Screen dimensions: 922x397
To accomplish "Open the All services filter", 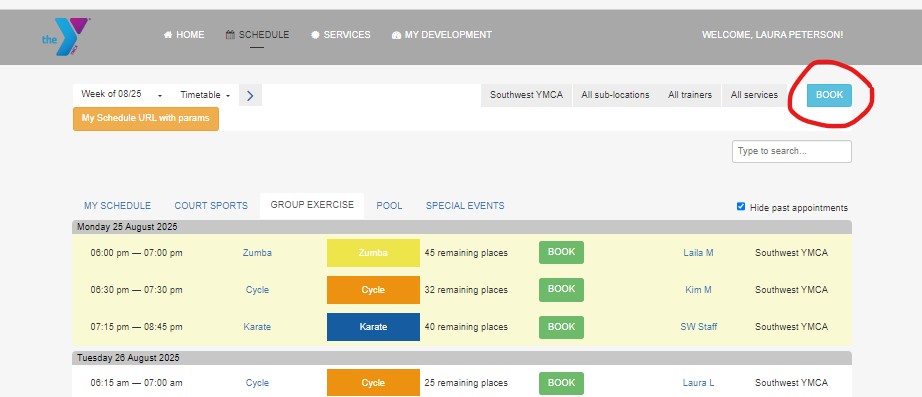I will (754, 95).
